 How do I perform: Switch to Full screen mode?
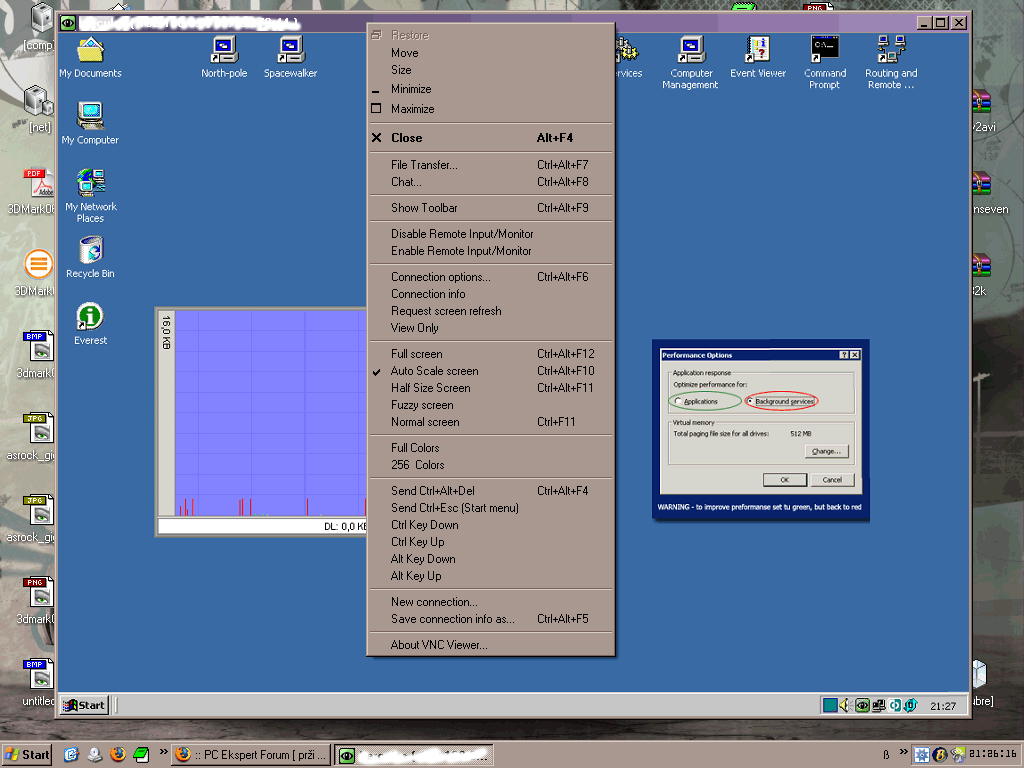416,354
